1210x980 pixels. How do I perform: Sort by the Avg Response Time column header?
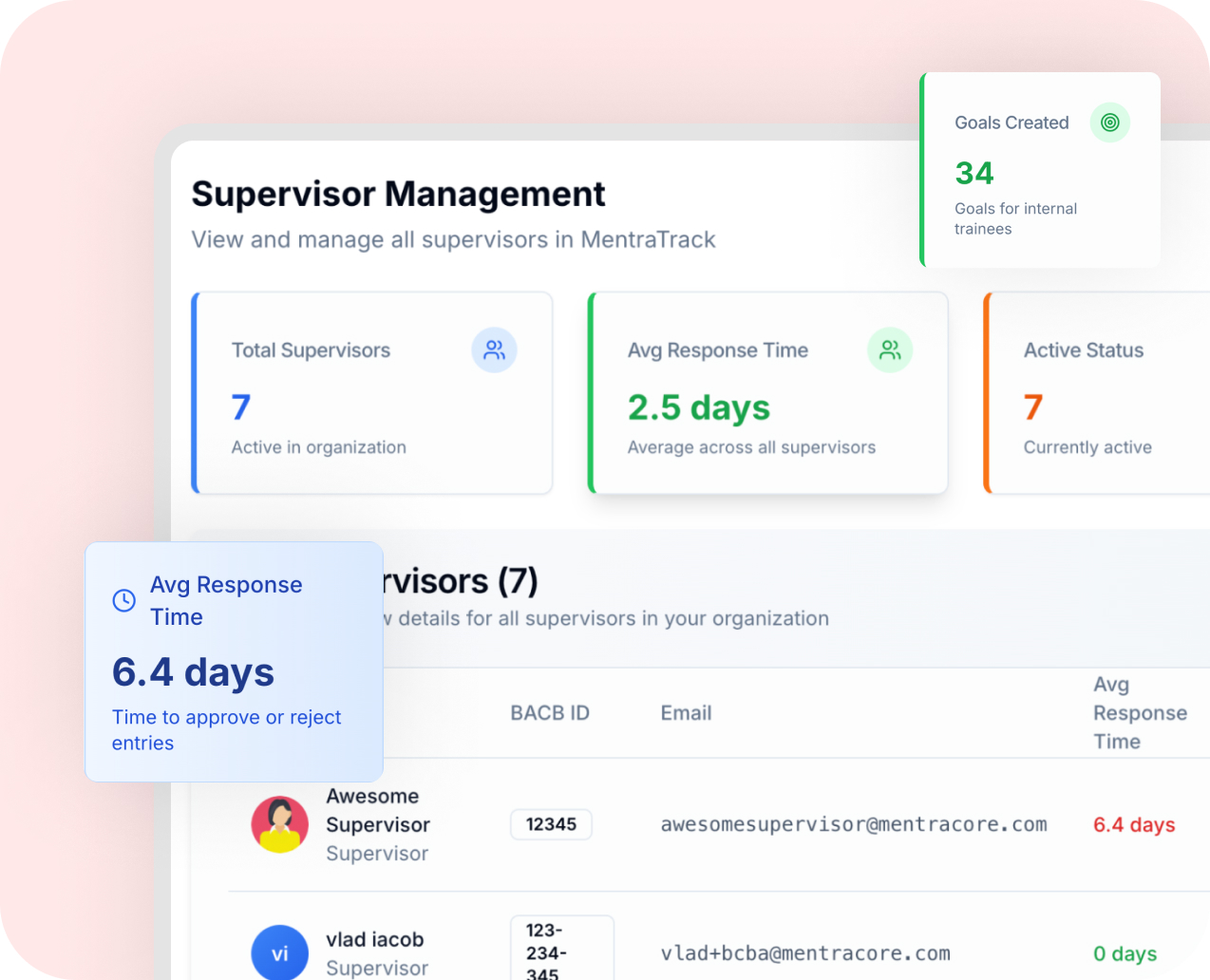[x=1140, y=712]
